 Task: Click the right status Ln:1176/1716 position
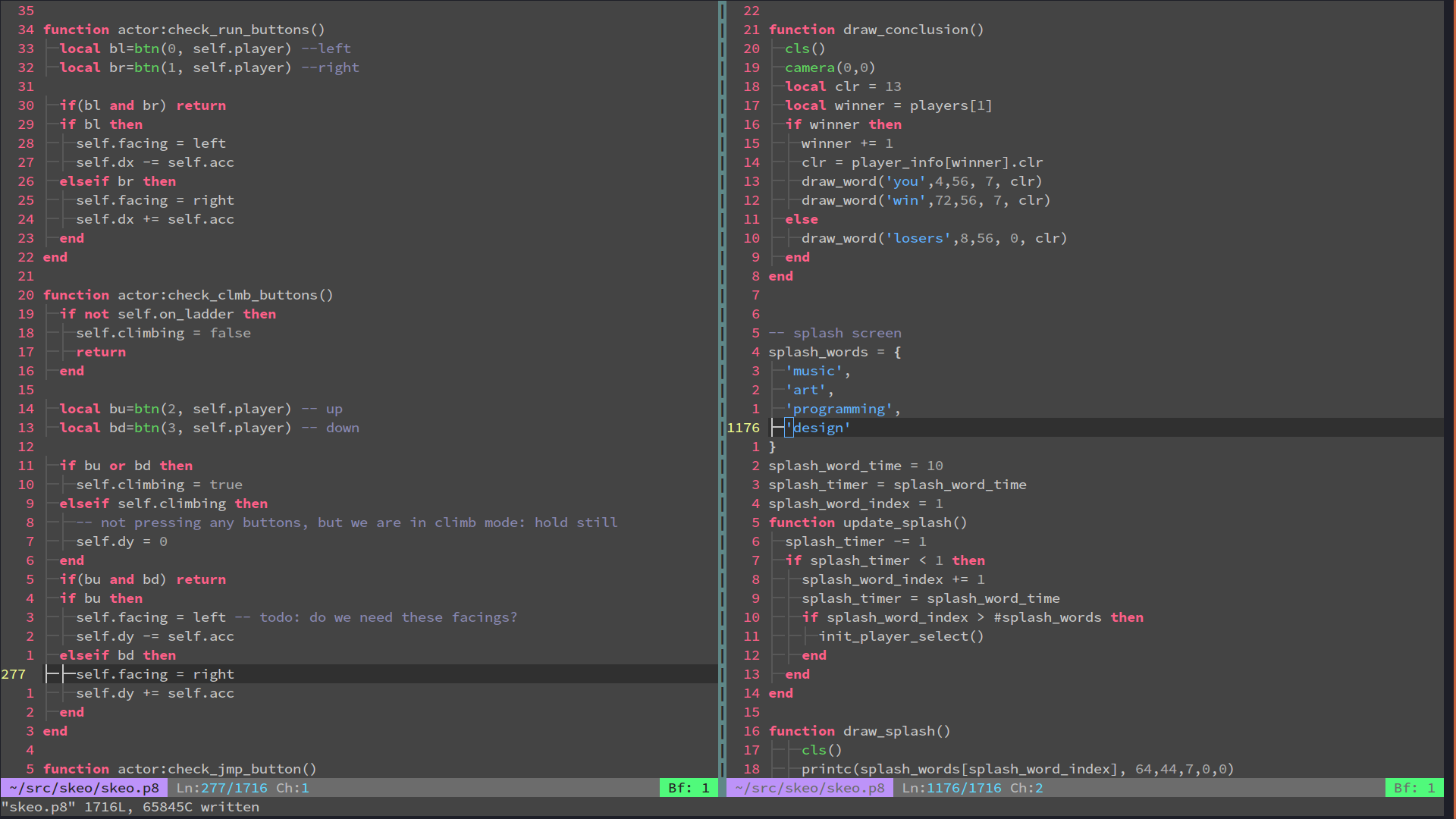coord(951,788)
